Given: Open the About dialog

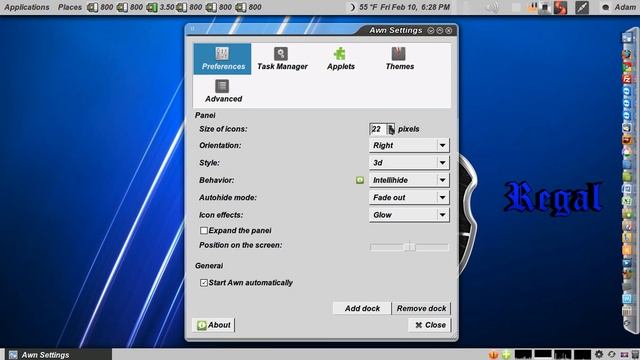Looking at the screenshot, I should coord(213,325).
